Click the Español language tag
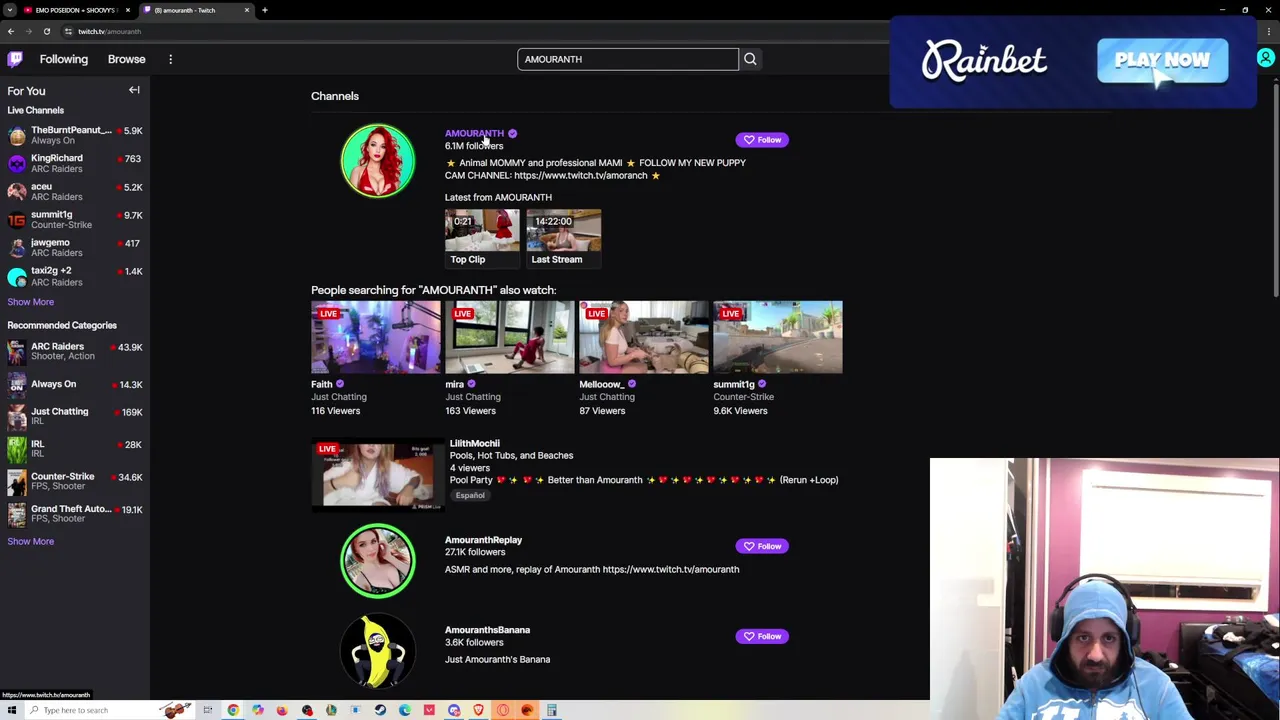 pyautogui.click(x=470, y=495)
